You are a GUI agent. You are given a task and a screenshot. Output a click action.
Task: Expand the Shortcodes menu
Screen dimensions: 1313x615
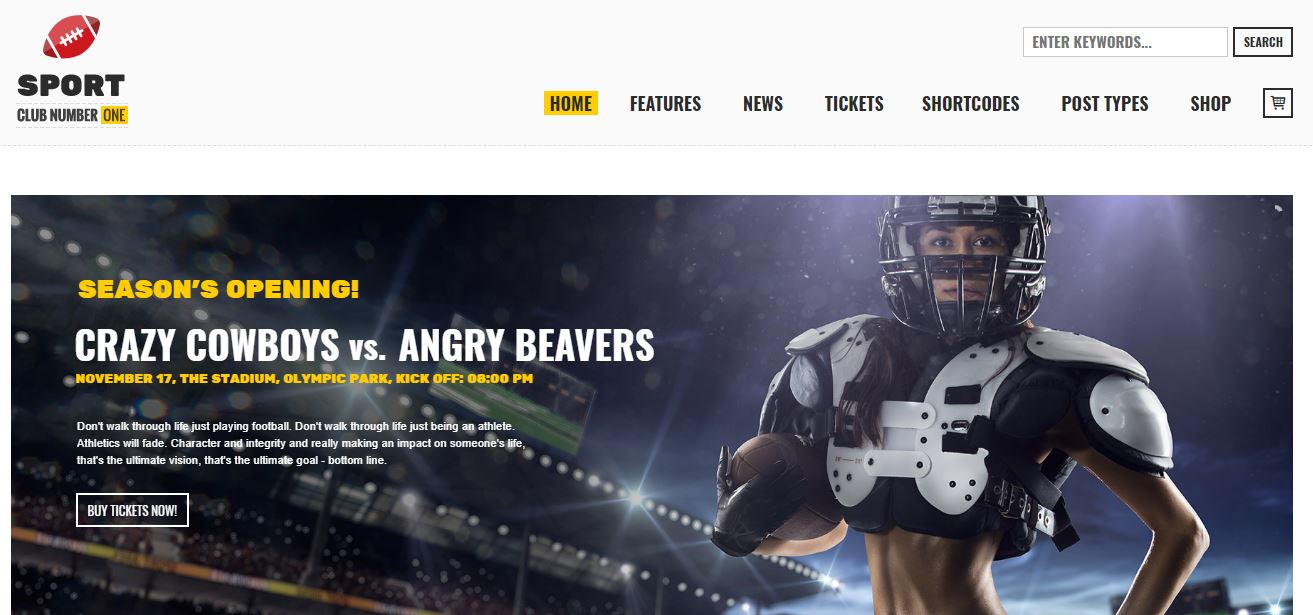pyautogui.click(x=971, y=103)
